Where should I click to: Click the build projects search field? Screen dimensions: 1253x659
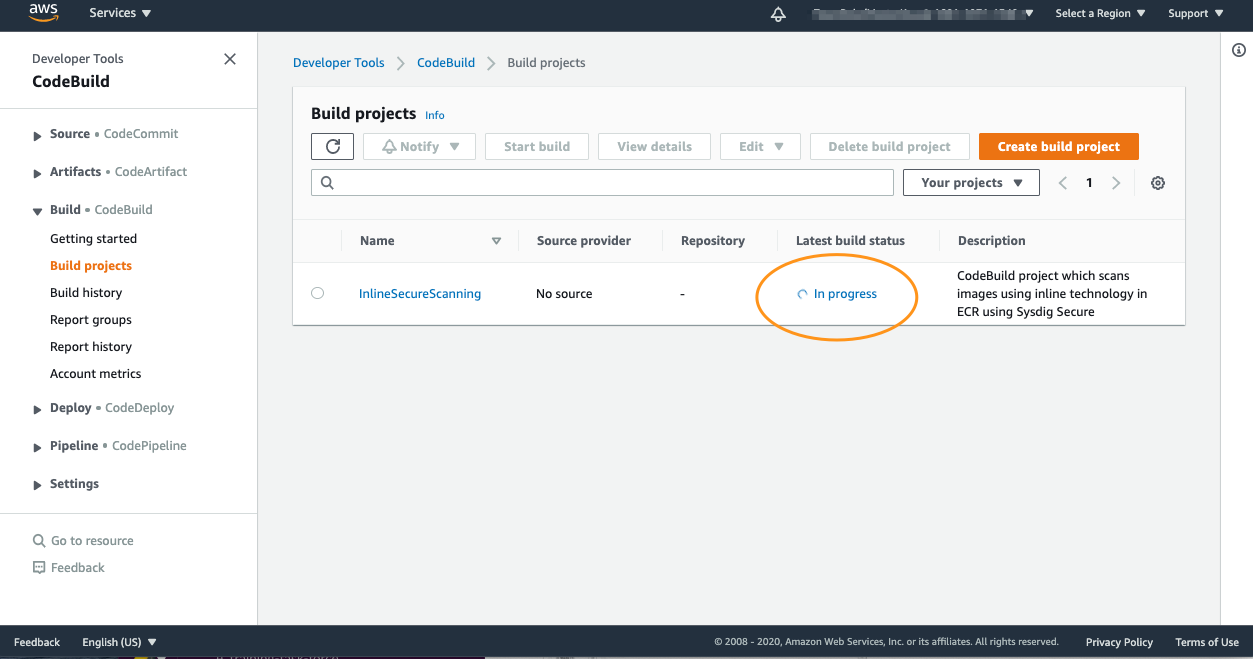602,183
